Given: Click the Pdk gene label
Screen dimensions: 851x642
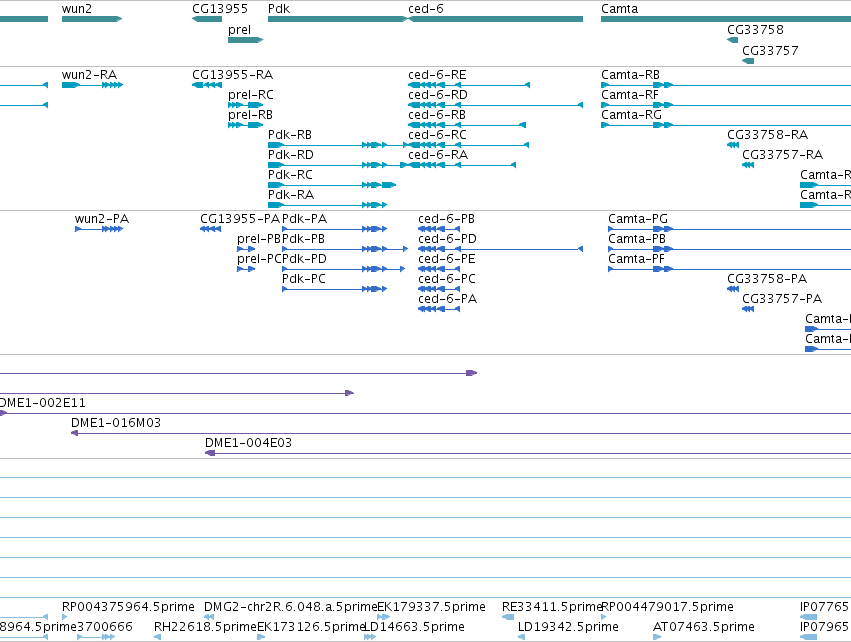Looking at the screenshot, I should pyautogui.click(x=279, y=9).
